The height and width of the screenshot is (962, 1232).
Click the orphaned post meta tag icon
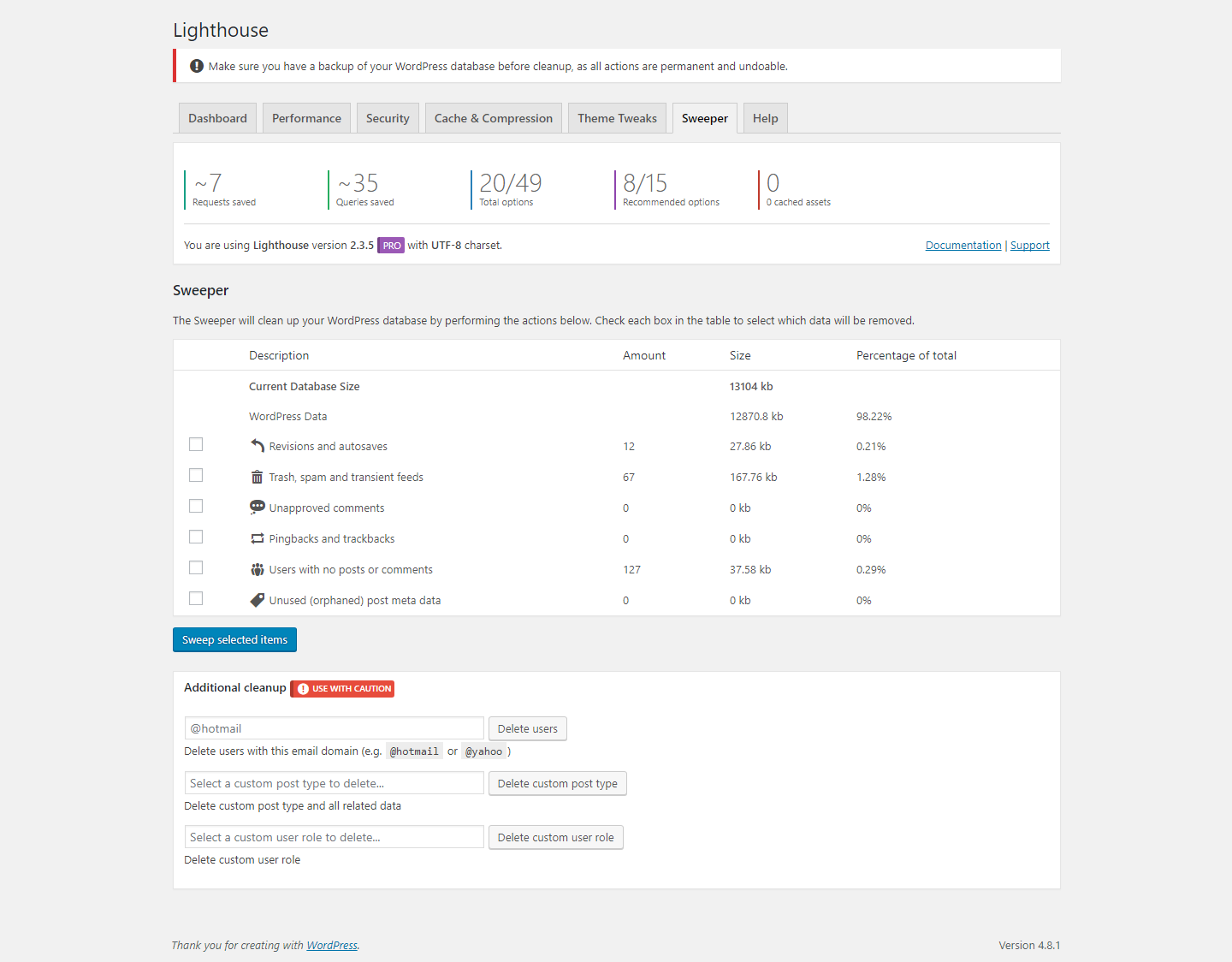tap(258, 600)
